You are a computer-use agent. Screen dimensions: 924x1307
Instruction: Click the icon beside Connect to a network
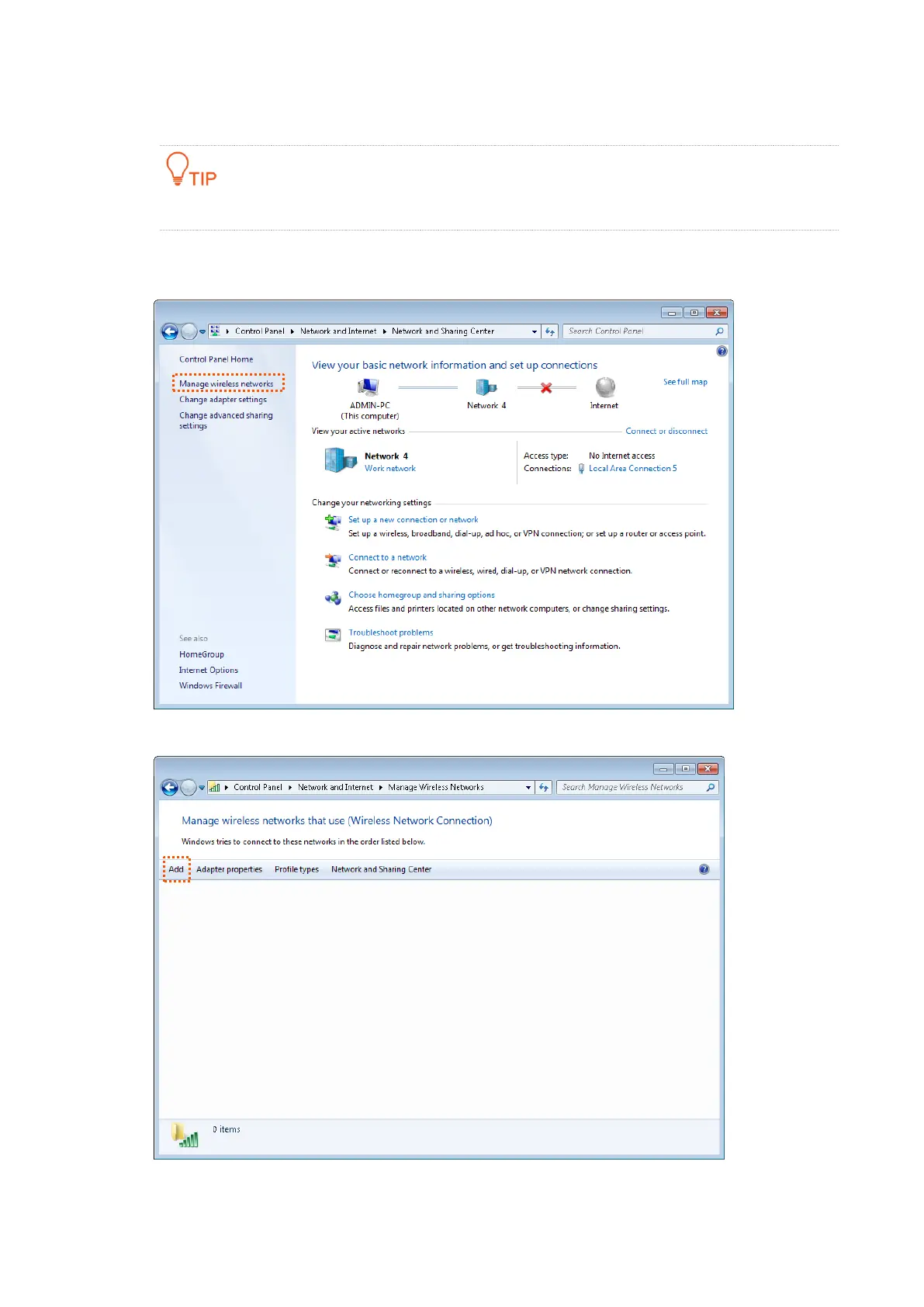pyautogui.click(x=333, y=560)
